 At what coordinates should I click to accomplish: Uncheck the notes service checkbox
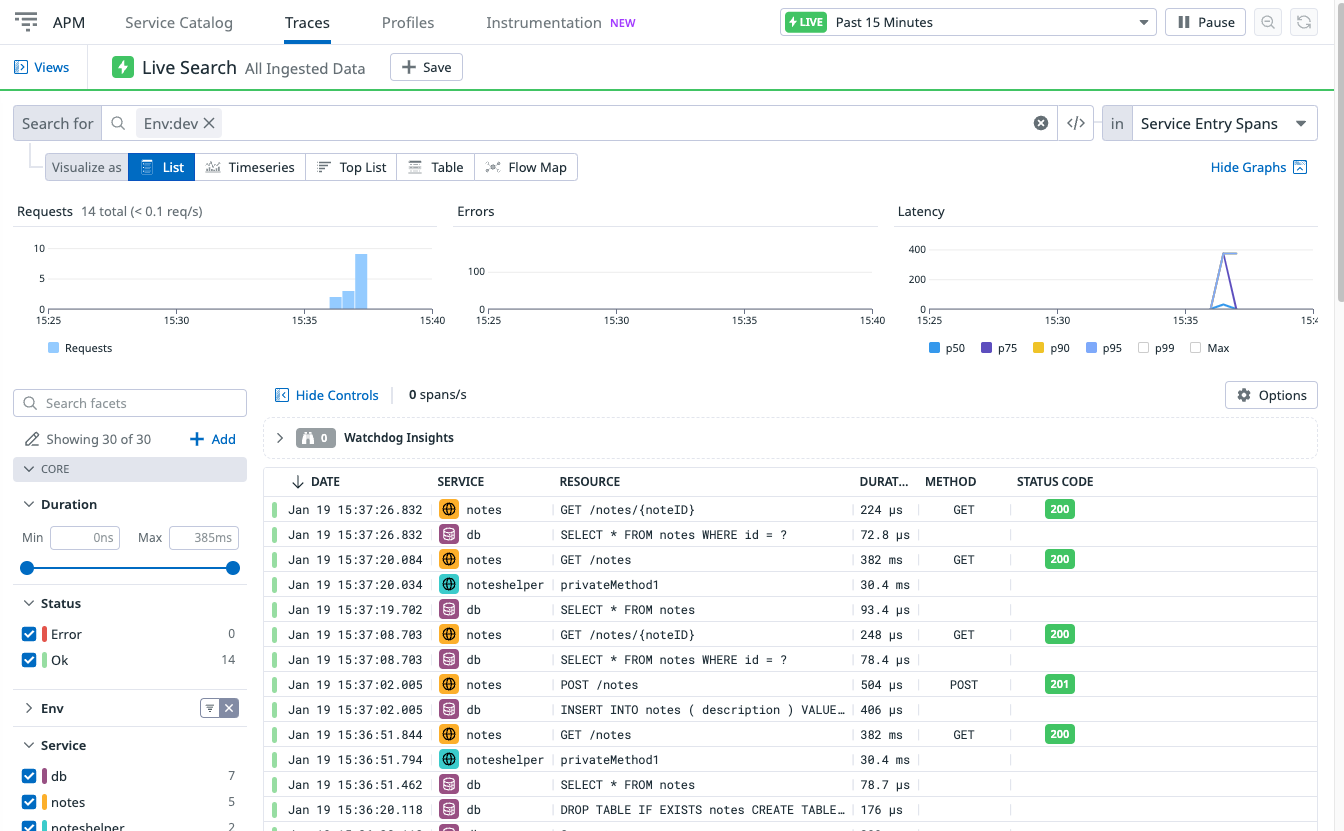pos(29,802)
